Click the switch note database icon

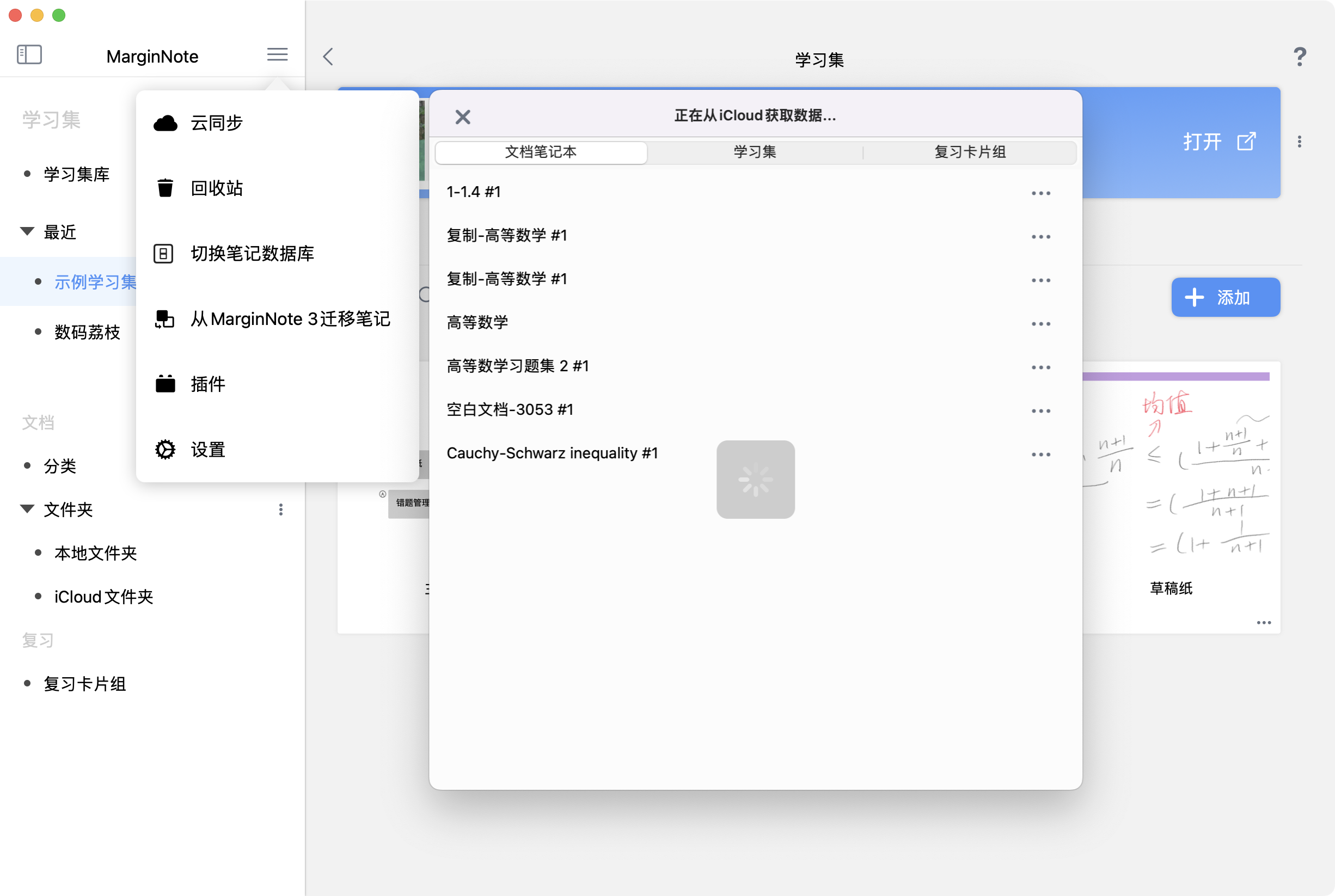click(x=163, y=253)
